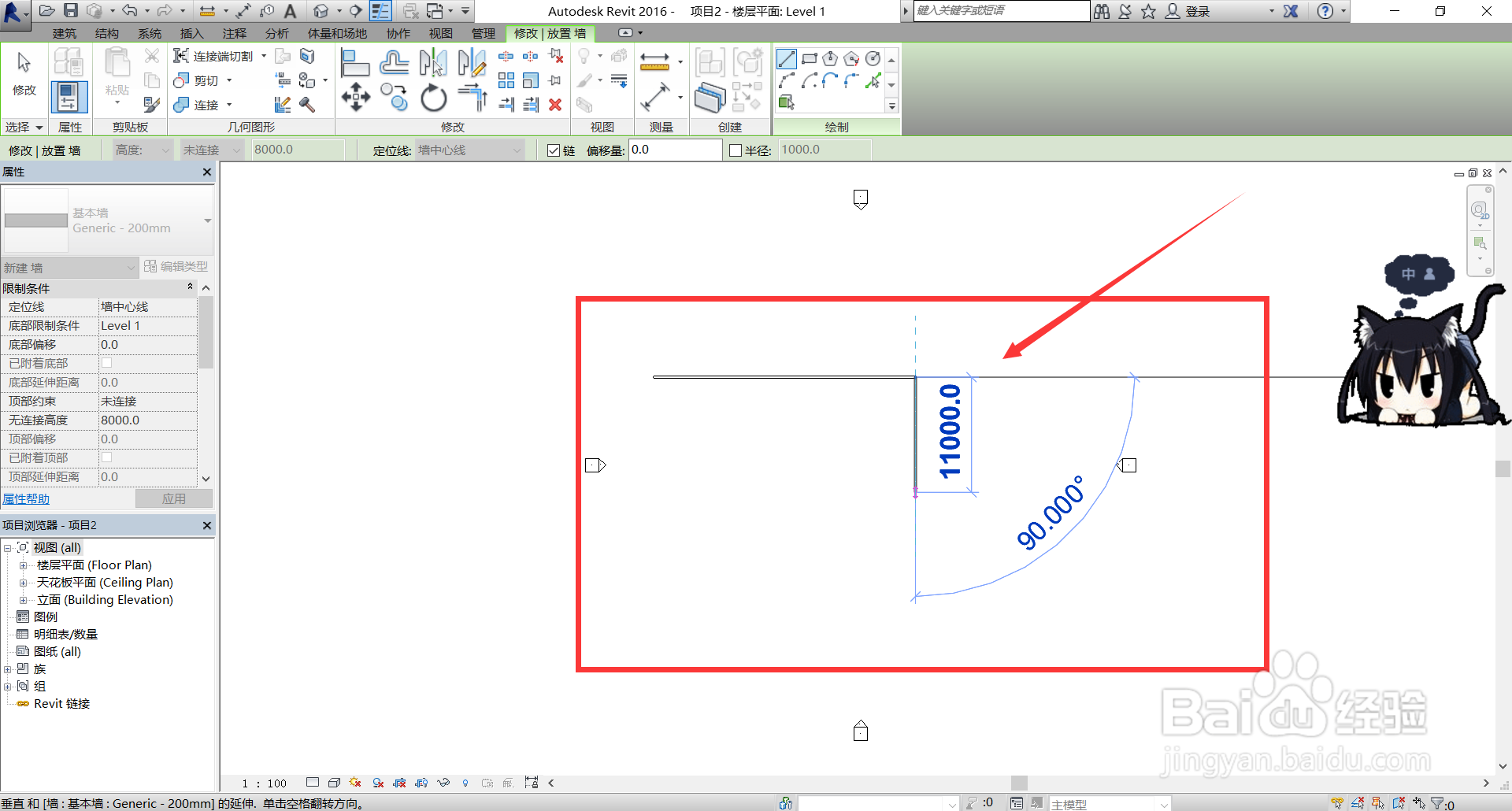Click the Undo arrow icon
Viewport: 1512px width, 811px height.
click(130, 10)
